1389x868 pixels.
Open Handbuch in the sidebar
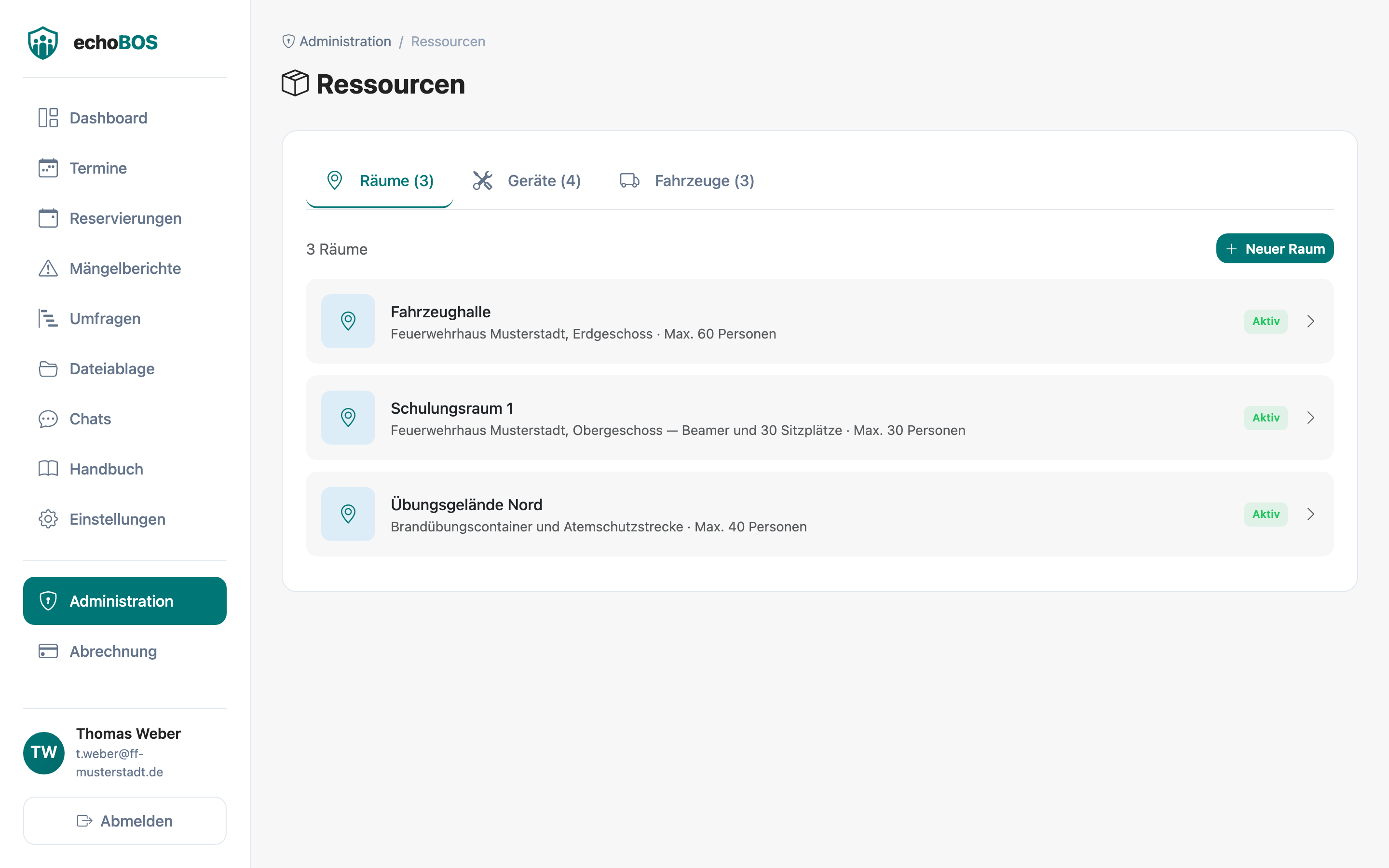124,469
